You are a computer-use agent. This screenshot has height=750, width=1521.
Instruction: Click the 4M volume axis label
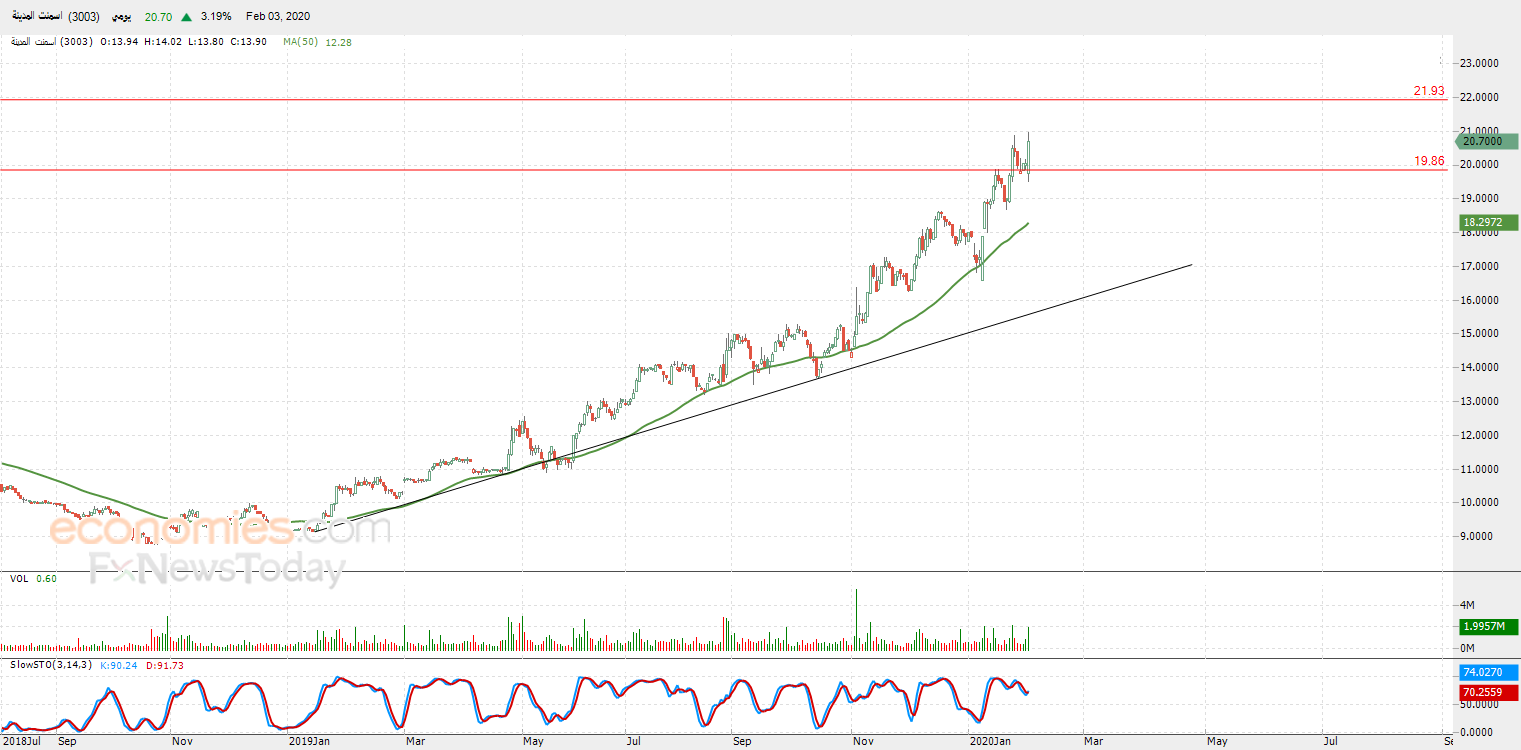tap(1468, 605)
